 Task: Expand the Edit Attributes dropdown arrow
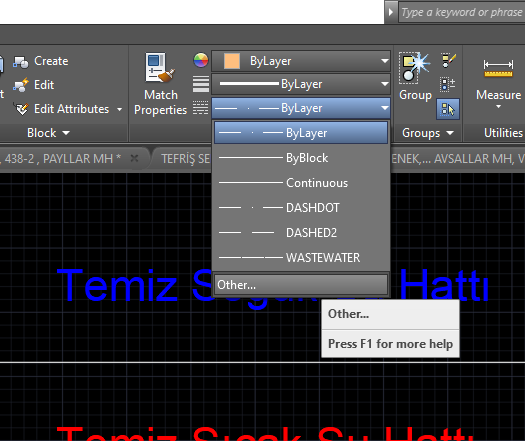pos(120,109)
